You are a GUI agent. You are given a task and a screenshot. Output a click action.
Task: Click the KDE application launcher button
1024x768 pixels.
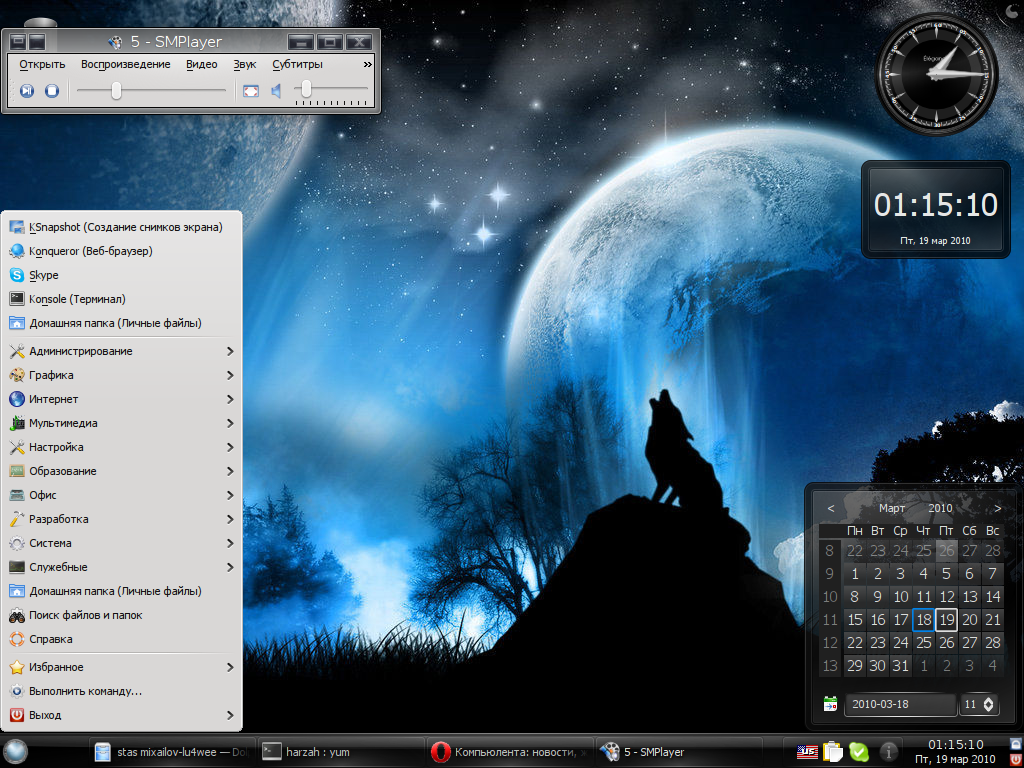pos(14,752)
